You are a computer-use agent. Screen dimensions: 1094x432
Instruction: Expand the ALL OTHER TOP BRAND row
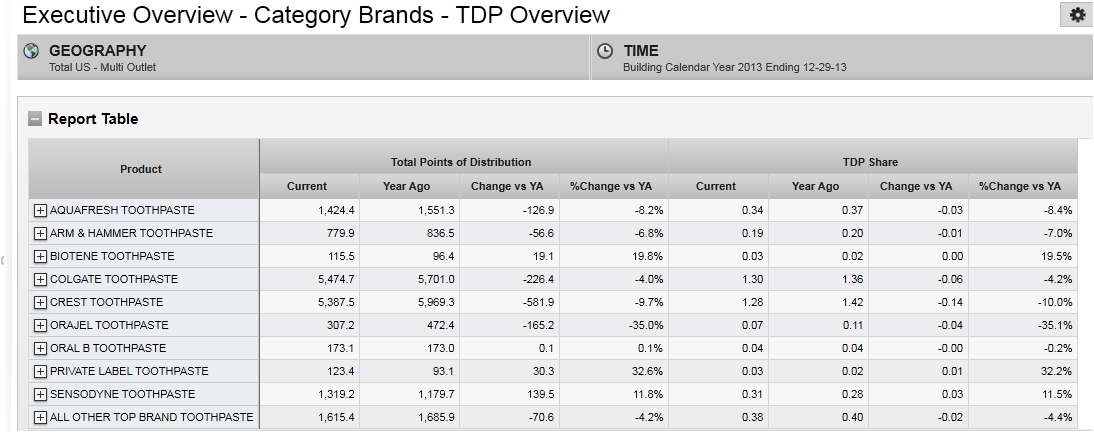point(41,417)
